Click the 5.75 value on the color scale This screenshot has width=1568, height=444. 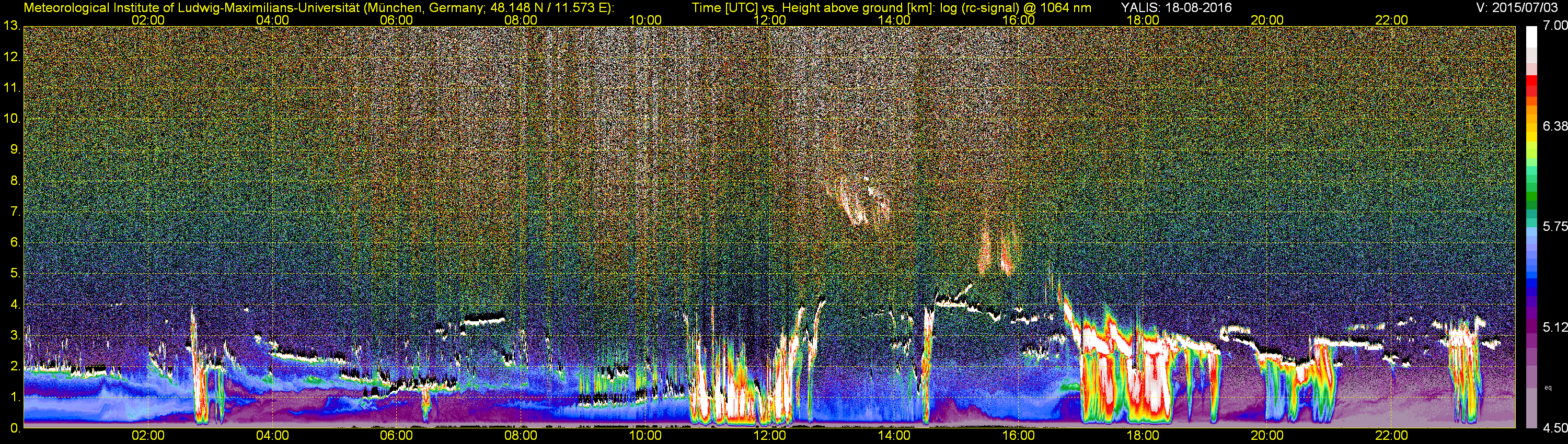coord(1555,226)
